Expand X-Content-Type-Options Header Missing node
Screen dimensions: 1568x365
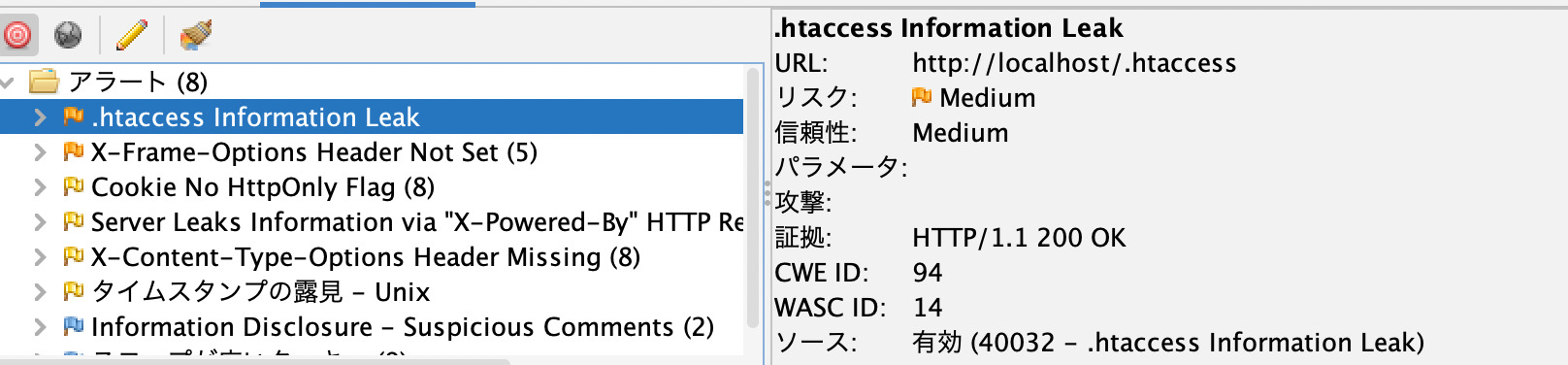click(x=40, y=257)
